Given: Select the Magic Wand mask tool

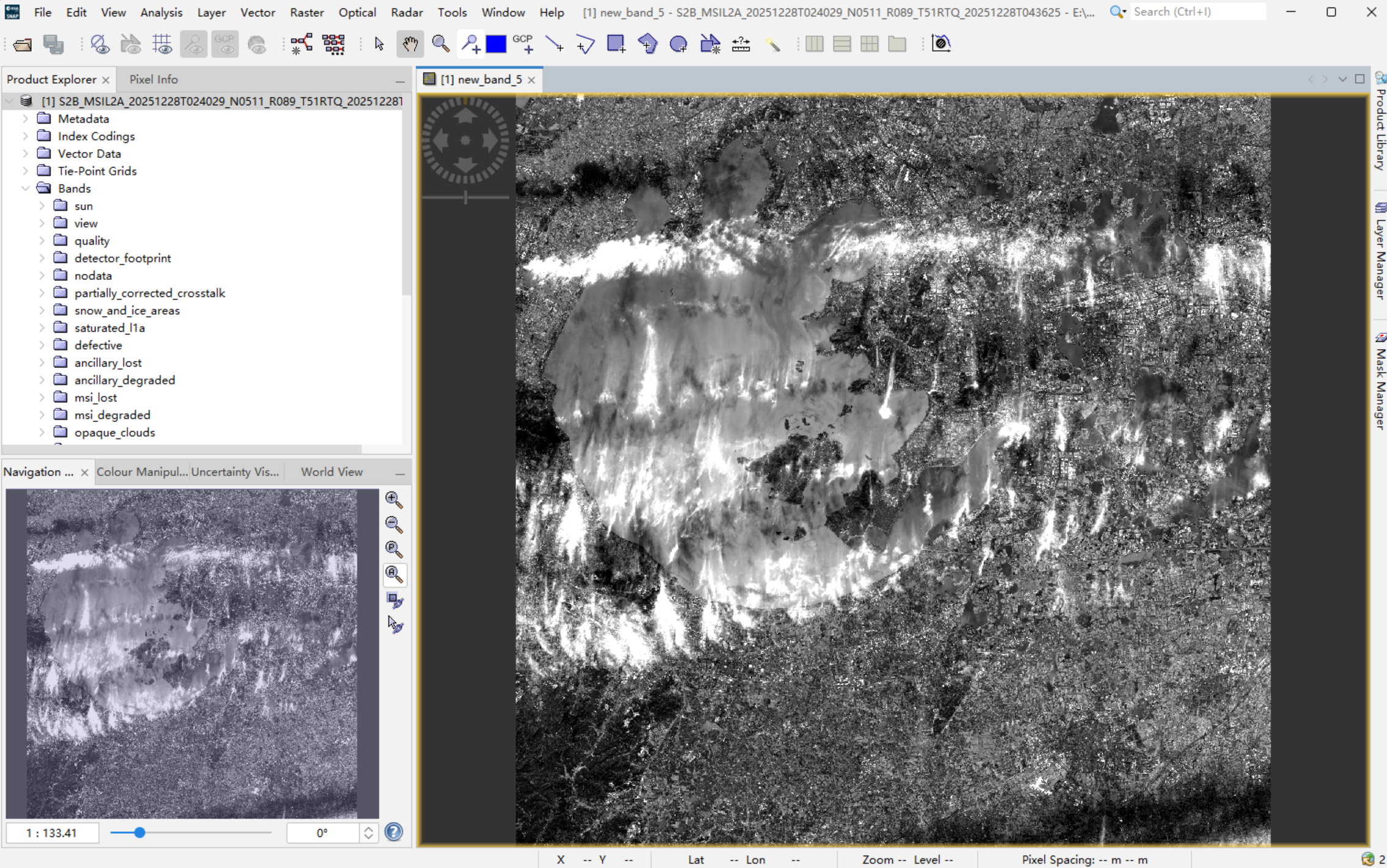Looking at the screenshot, I should (x=773, y=44).
